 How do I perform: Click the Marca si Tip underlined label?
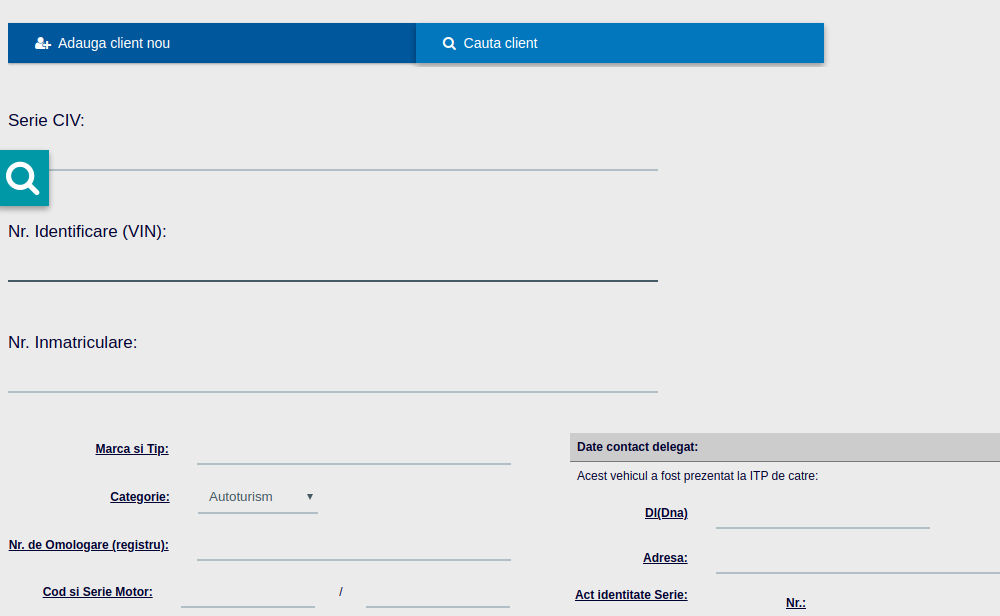coord(132,449)
